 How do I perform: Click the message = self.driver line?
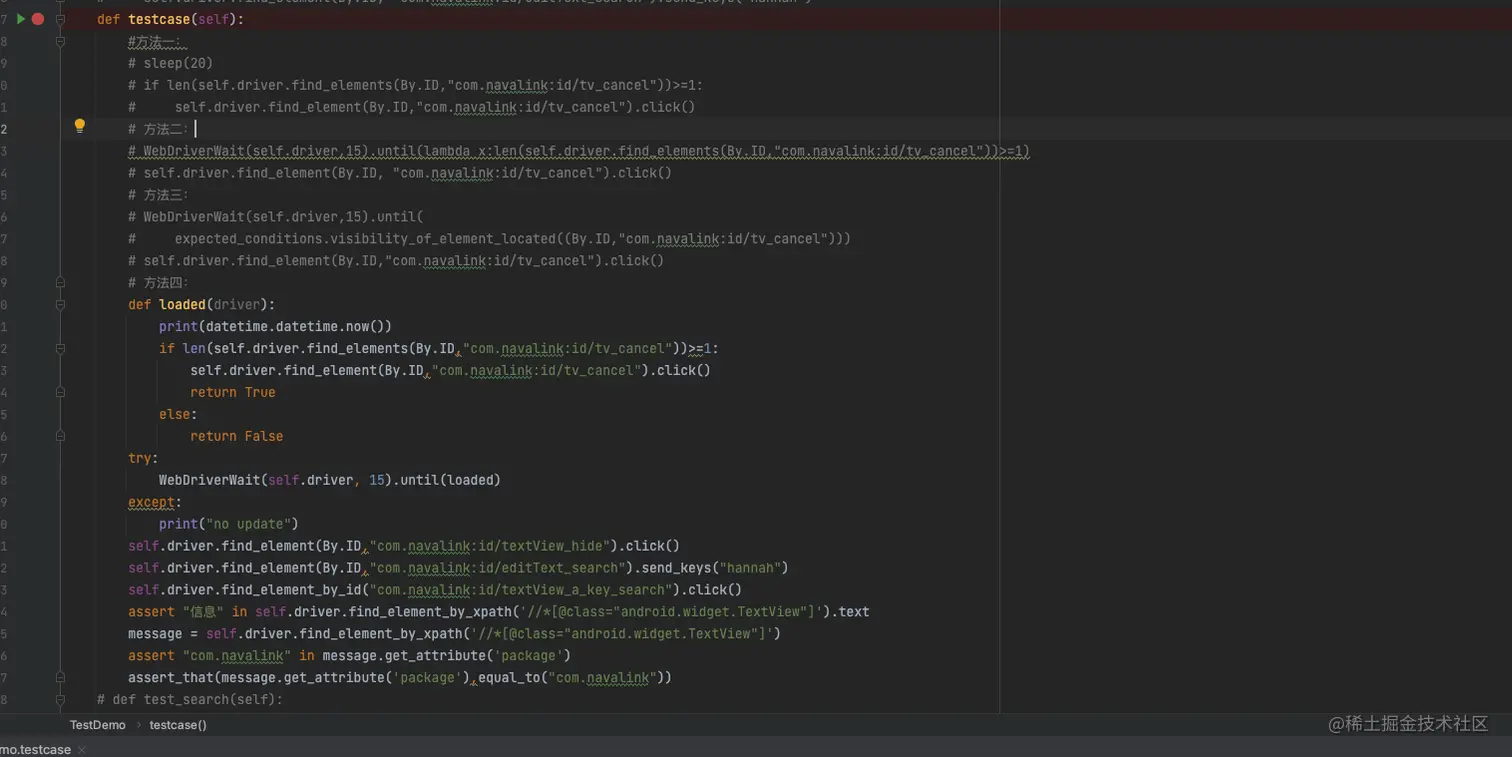(x=454, y=634)
